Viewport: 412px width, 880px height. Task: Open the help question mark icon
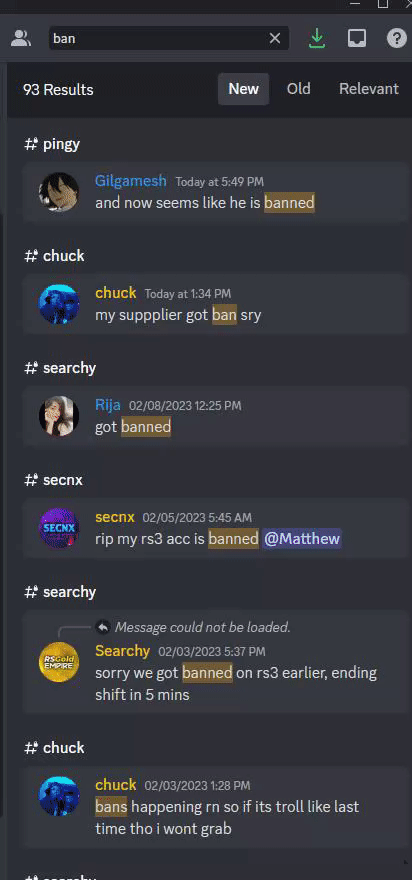[x=396, y=38]
